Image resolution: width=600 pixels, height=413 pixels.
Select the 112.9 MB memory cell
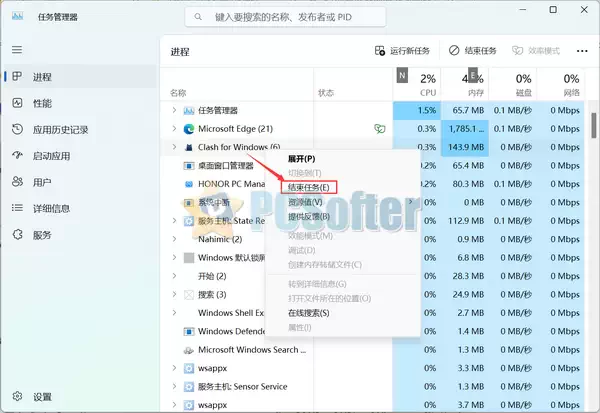(x=465, y=221)
